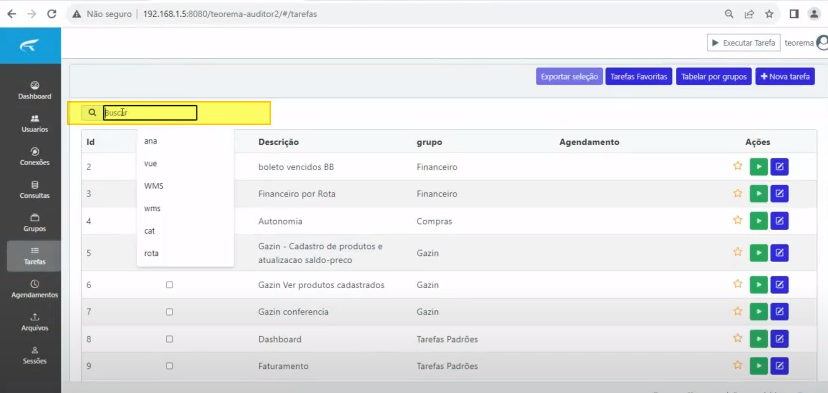
Task: Choose 'vue' from search suggestions
Action: click(185, 164)
